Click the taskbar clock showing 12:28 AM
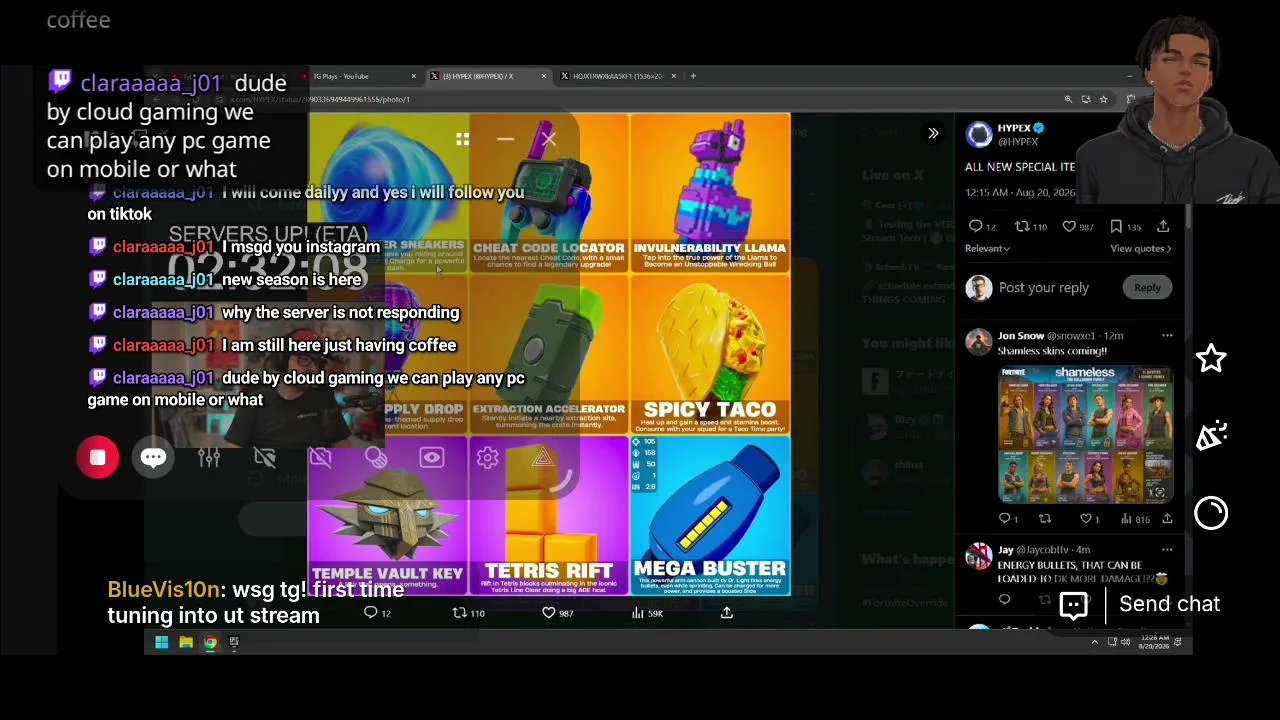The width and height of the screenshot is (1280, 720). click(x=1154, y=642)
